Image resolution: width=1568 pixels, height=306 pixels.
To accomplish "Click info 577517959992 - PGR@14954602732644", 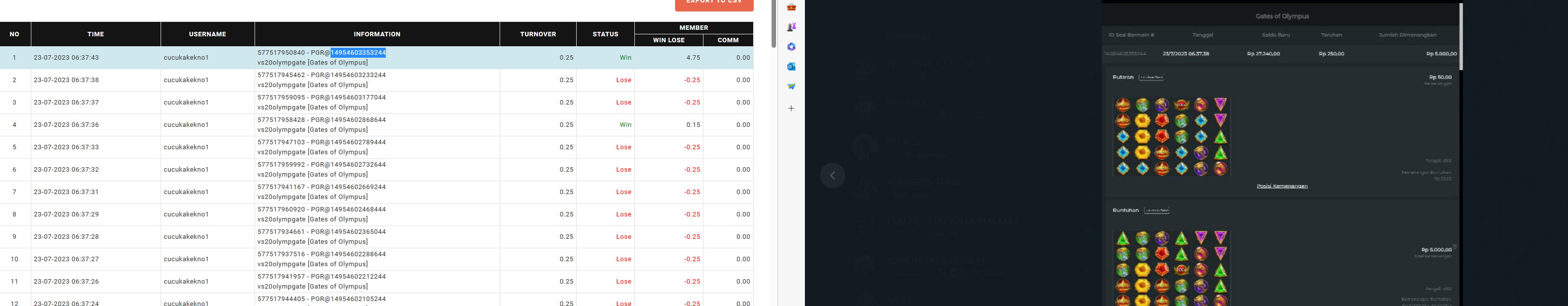I will coord(321,165).
